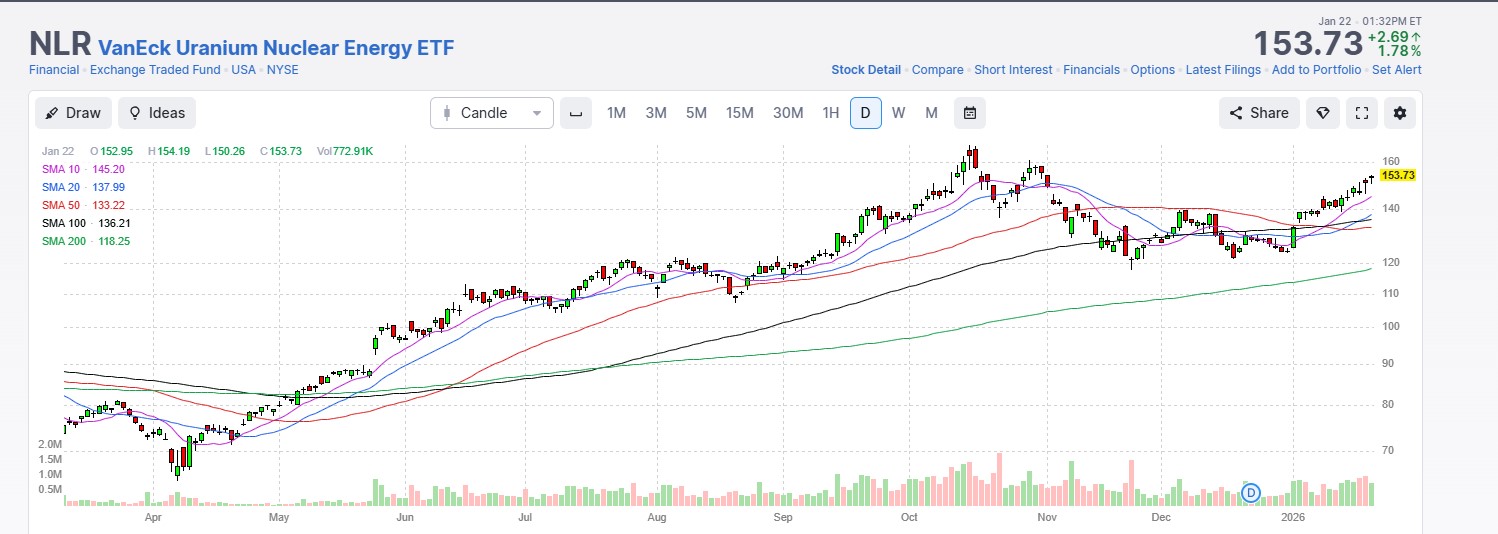Open chart settings gear
Image resolution: width=1498 pixels, height=534 pixels.
coord(1399,113)
